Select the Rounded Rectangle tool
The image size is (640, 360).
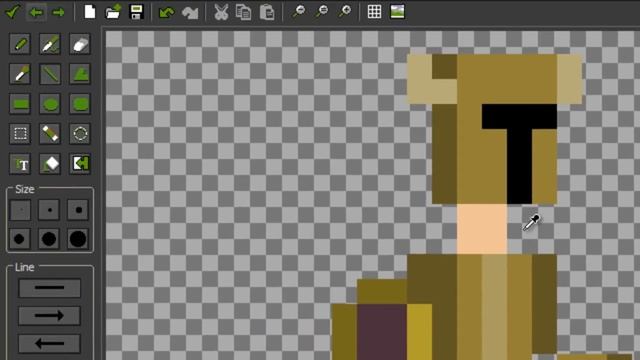[x=80, y=104]
